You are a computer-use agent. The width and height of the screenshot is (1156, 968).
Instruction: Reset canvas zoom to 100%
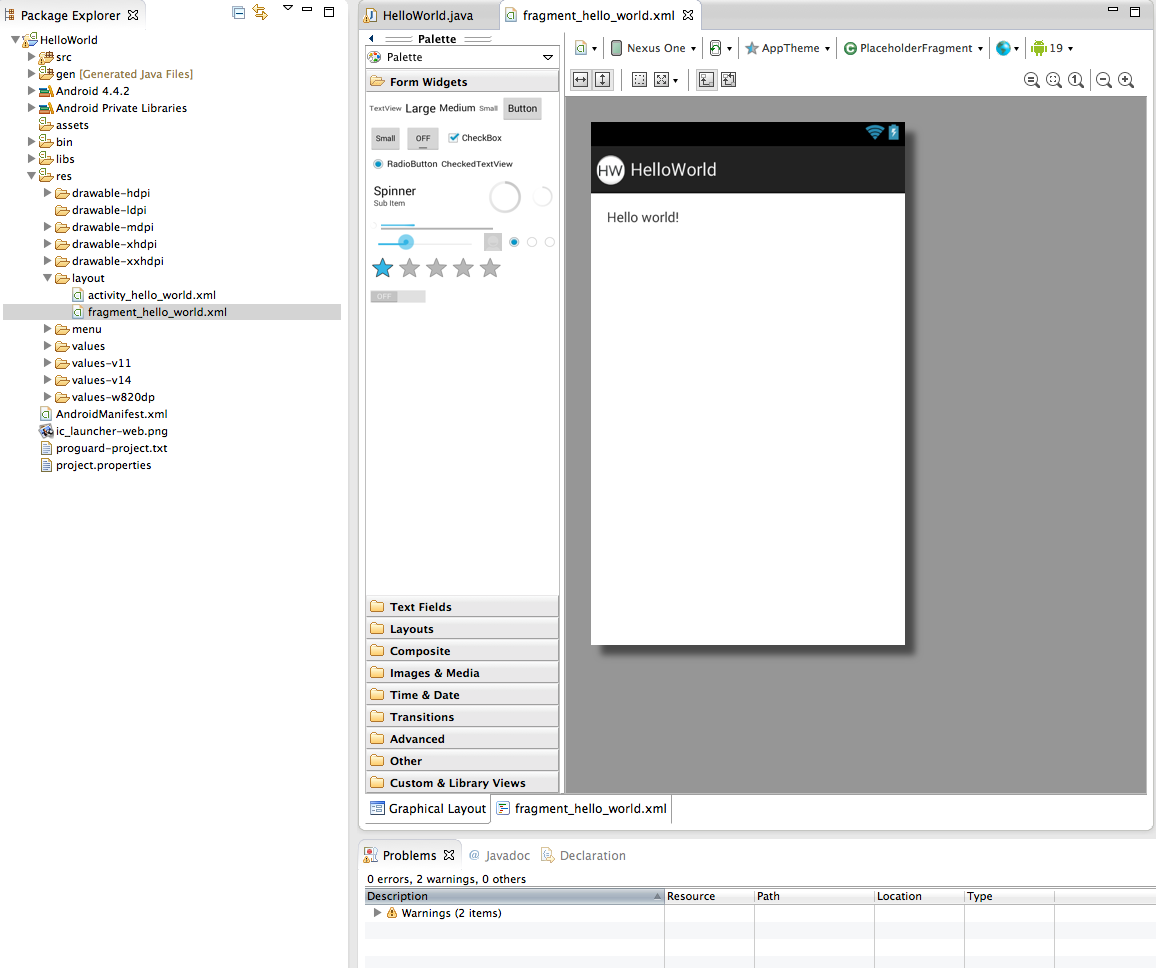coord(1076,80)
